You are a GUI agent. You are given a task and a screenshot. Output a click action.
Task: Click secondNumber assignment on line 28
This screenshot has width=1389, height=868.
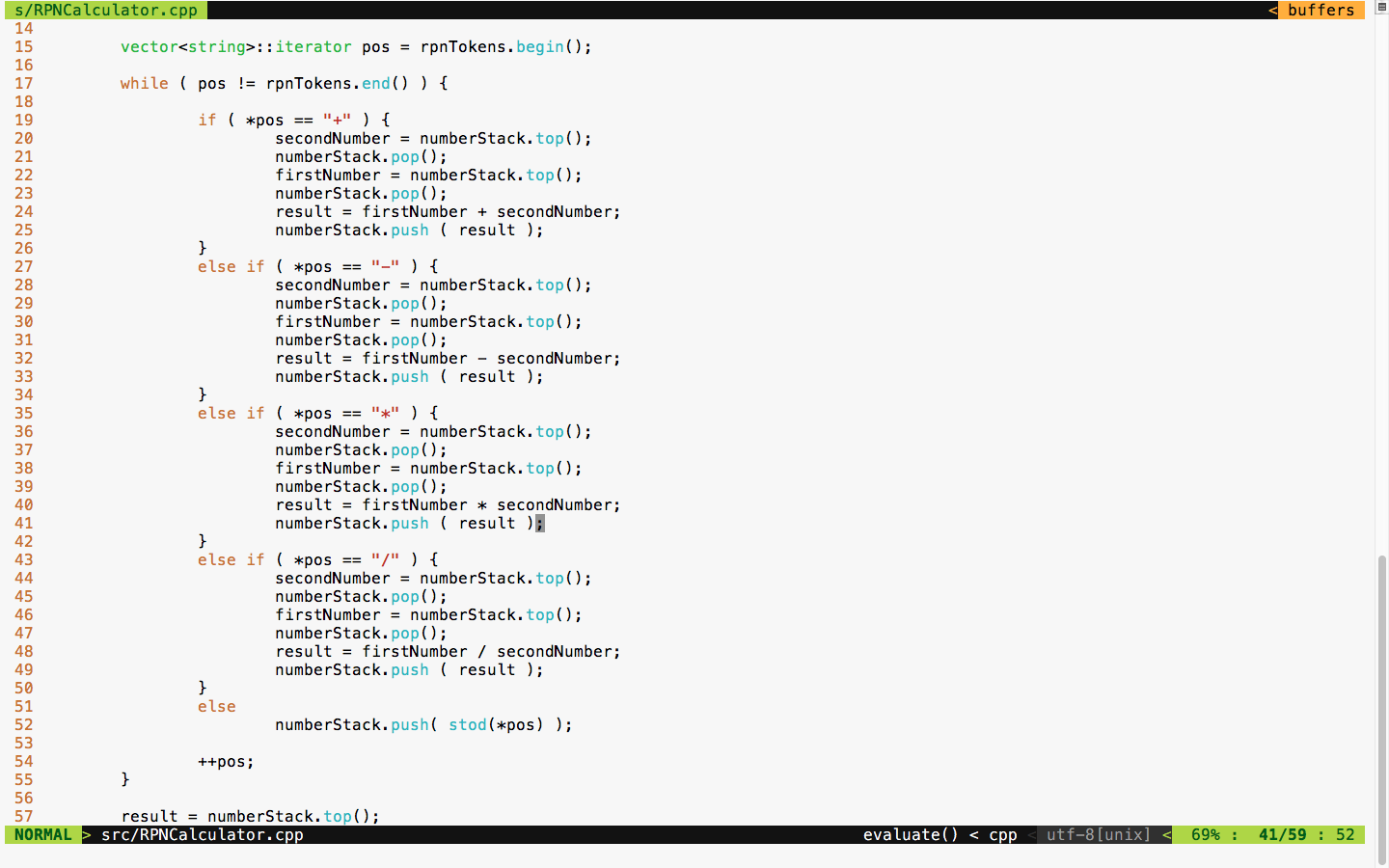pos(433,285)
